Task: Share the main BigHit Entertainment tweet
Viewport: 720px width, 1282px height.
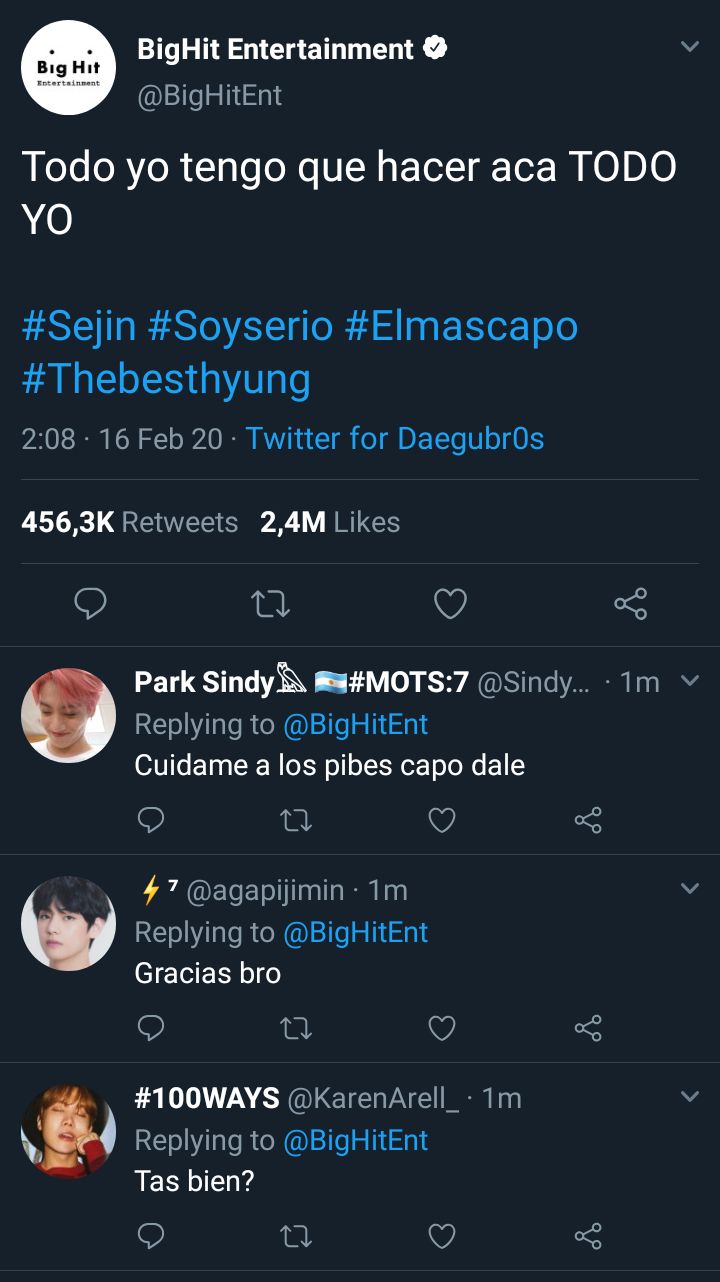Action: click(x=630, y=604)
